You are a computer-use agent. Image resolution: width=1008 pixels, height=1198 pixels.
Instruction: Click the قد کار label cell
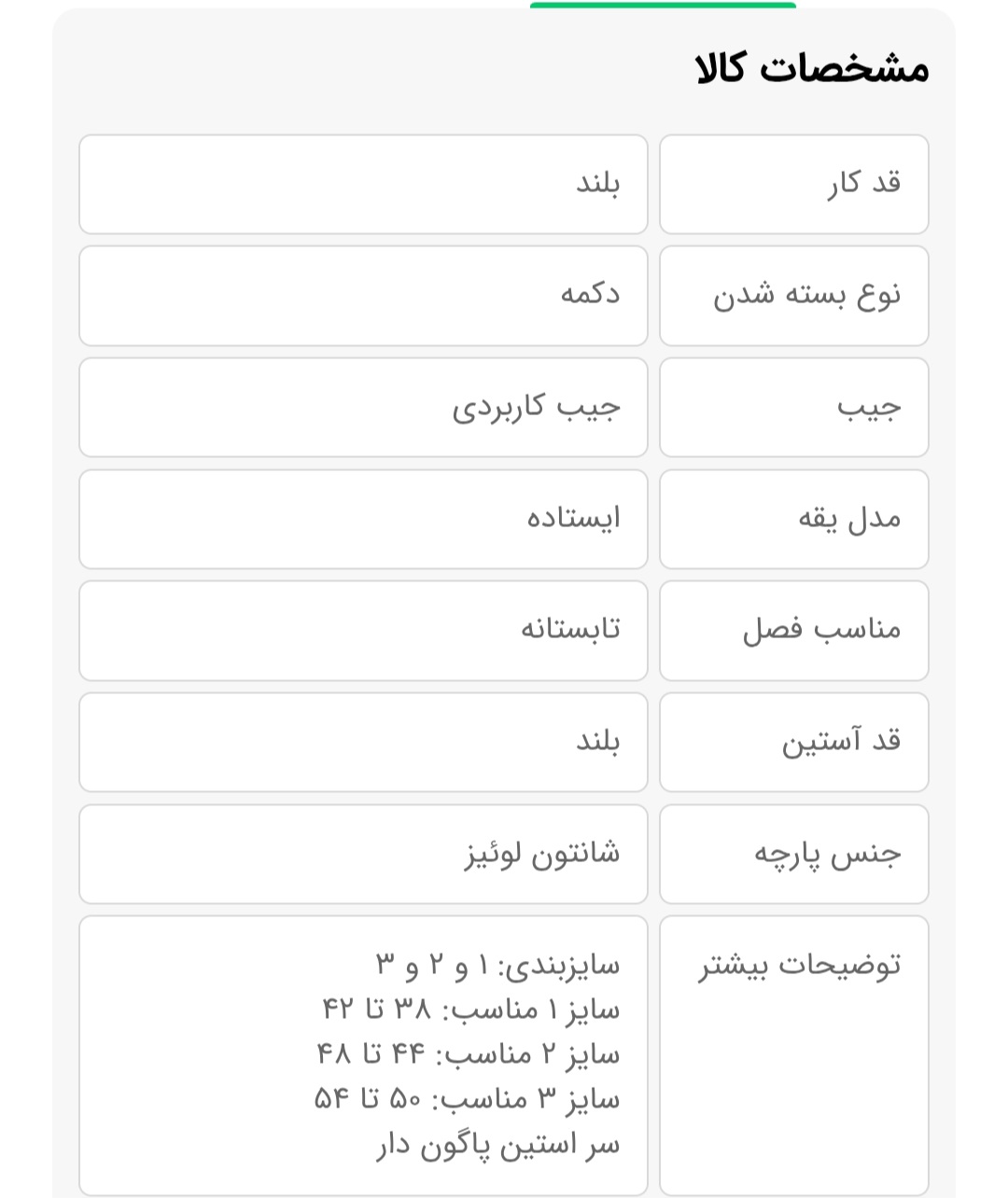(x=793, y=184)
